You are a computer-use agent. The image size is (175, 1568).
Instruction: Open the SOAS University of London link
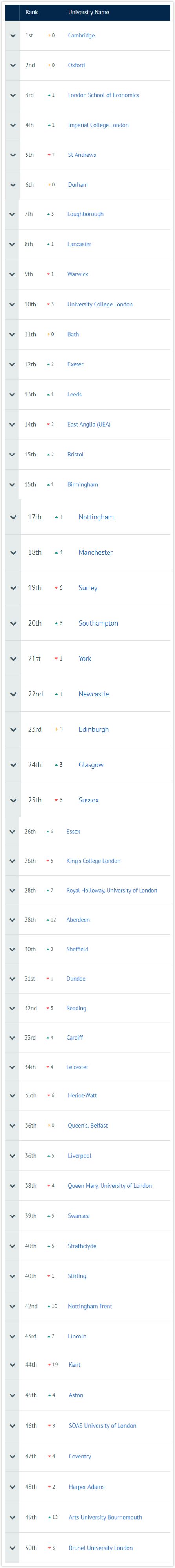[103, 1426]
